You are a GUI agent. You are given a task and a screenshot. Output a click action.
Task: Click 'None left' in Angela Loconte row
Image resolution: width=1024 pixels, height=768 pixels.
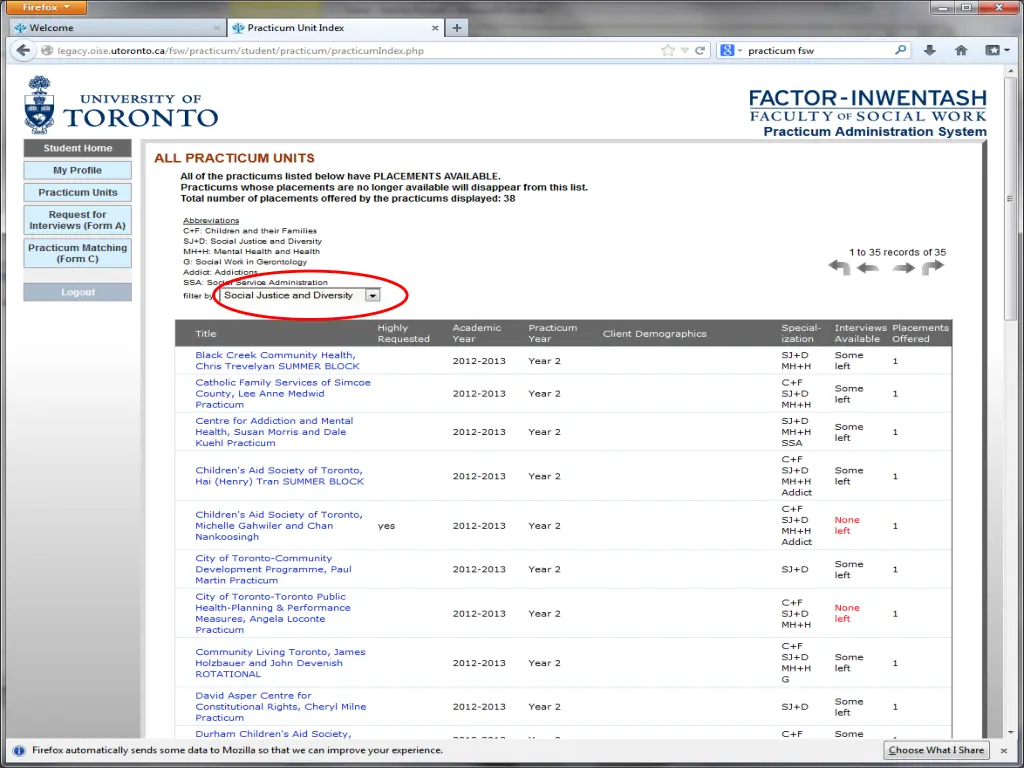click(x=847, y=613)
